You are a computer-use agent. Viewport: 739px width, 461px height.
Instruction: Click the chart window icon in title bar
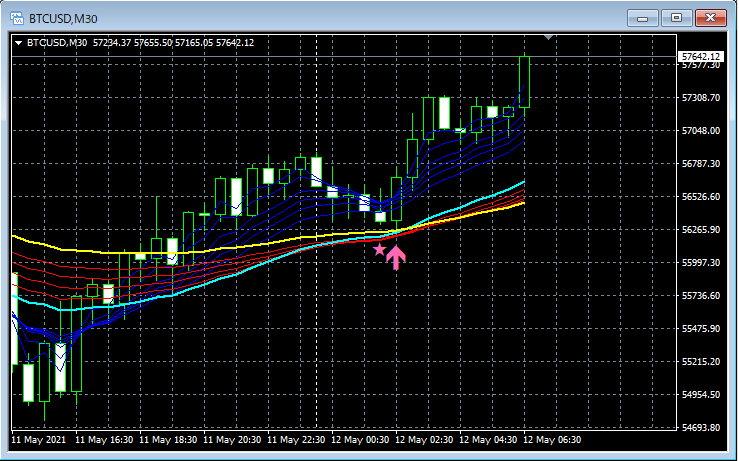pyautogui.click(x=17, y=18)
